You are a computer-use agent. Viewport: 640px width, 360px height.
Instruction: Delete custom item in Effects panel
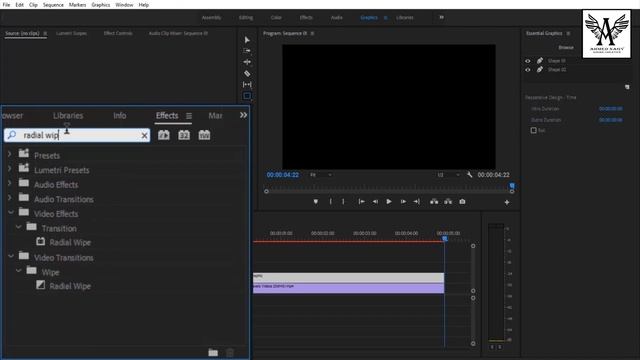coord(230,352)
